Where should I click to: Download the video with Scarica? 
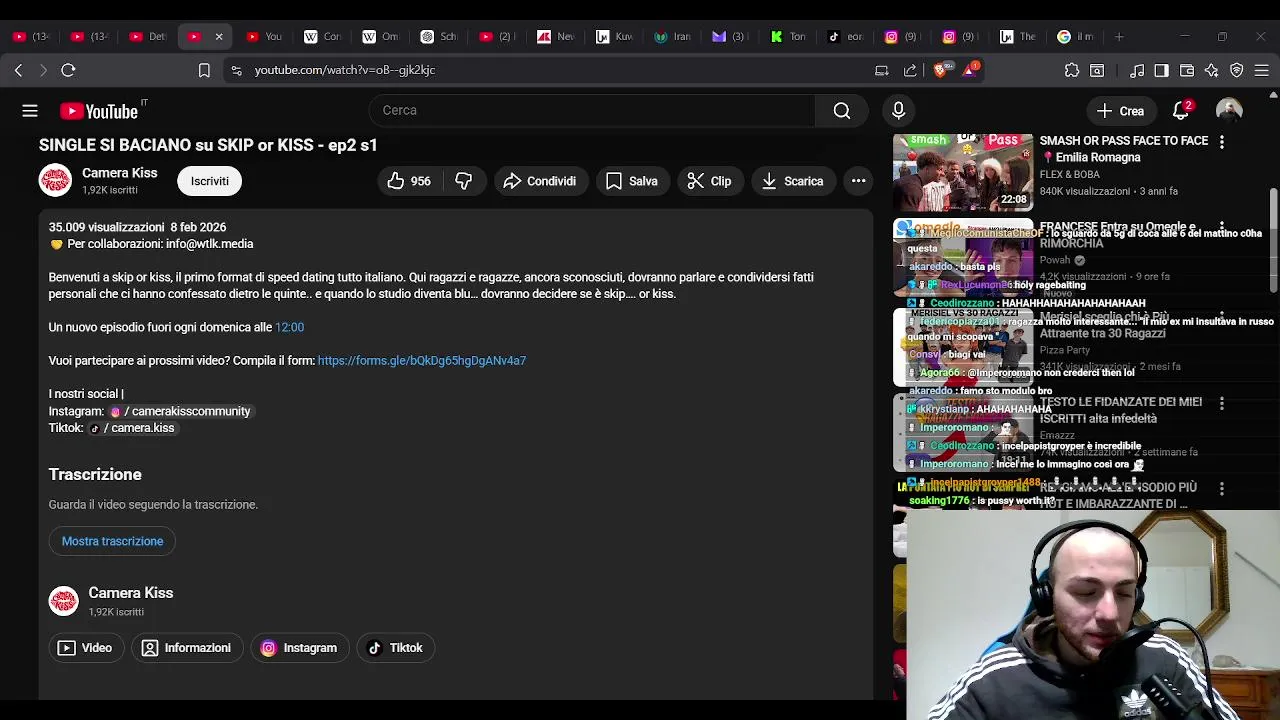click(x=792, y=181)
